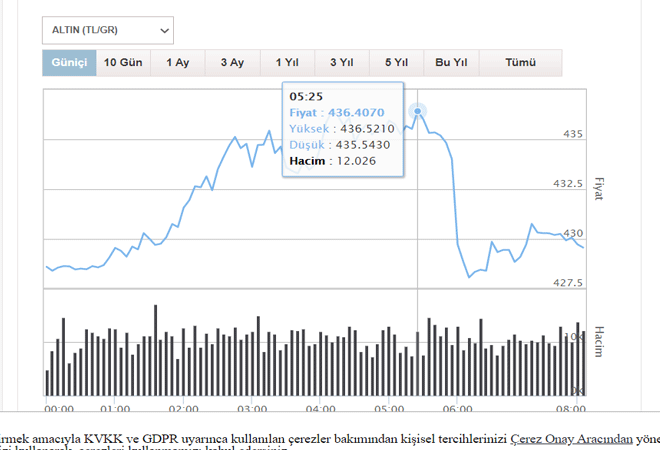Click the Fiyat value 436.4070 in tooltip
The height and width of the screenshot is (450, 660).
pyautogui.click(x=356, y=113)
